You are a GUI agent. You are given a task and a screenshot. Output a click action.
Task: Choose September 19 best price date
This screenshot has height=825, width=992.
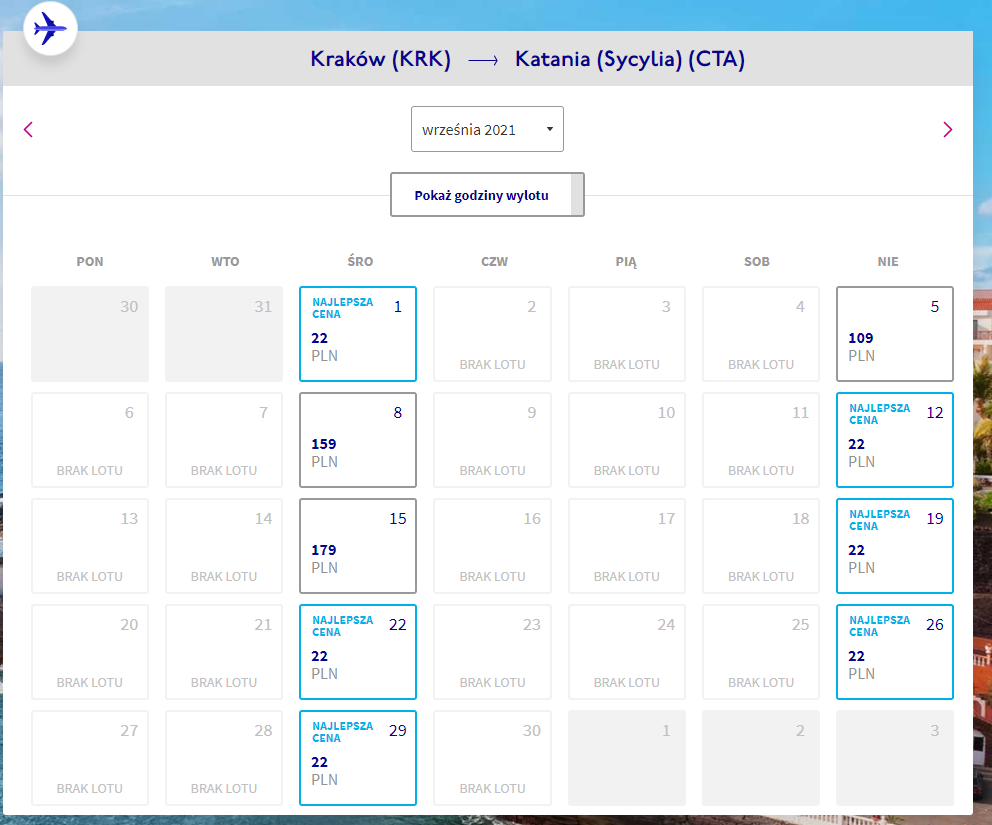point(895,546)
